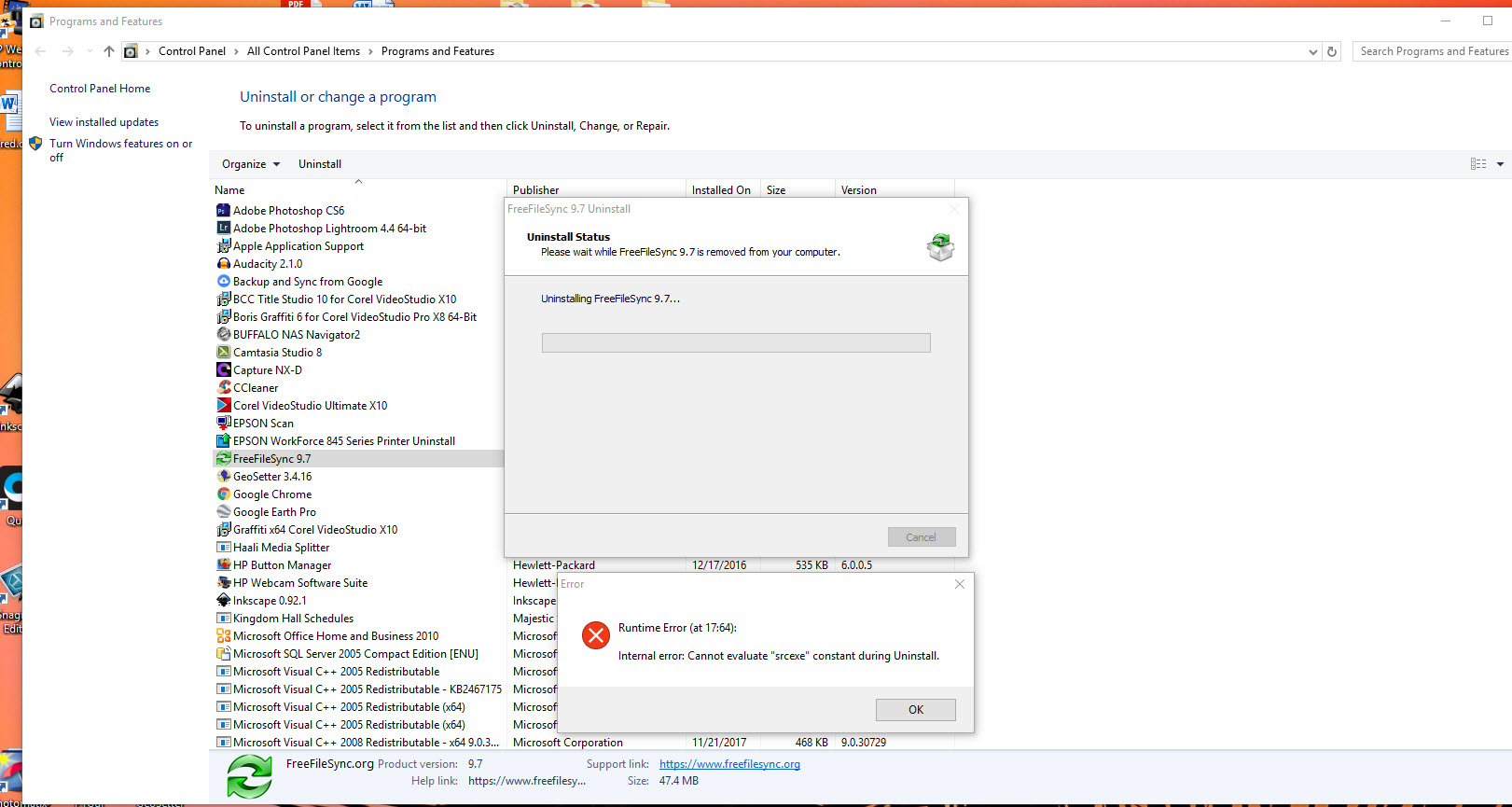Image resolution: width=1512 pixels, height=807 pixels.
Task: Click the Camtasia Studio 8 icon
Action: coord(223,353)
